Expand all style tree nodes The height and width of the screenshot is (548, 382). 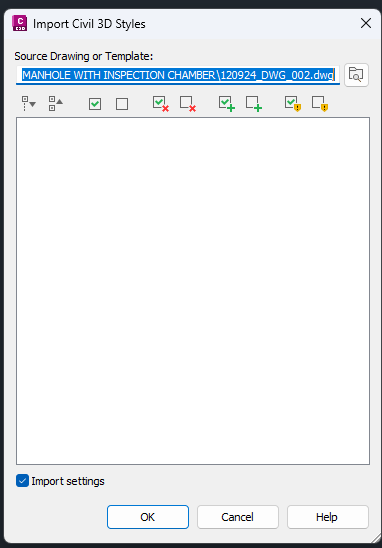[x=29, y=104]
